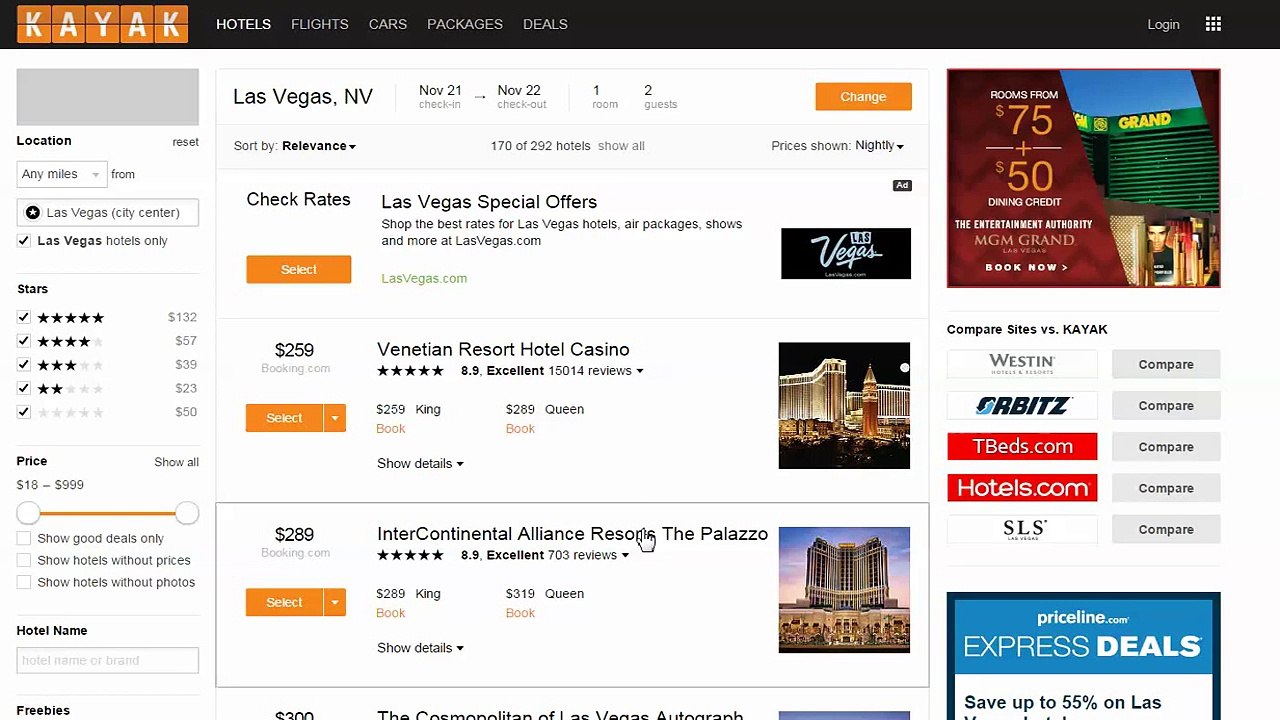Click the Hotel Name input field
The height and width of the screenshot is (720, 1280).
click(108, 660)
